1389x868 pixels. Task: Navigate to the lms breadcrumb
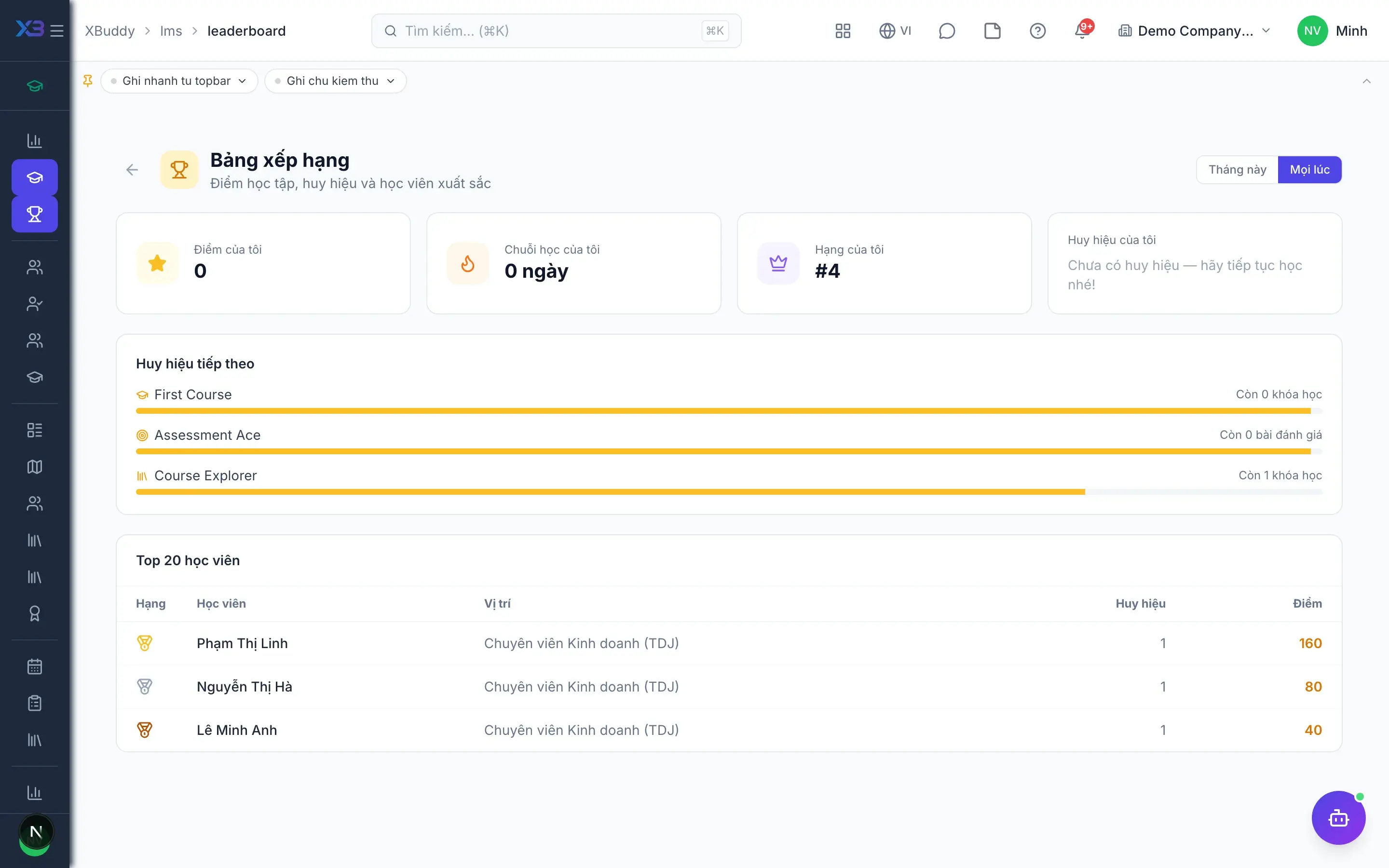[x=170, y=31]
